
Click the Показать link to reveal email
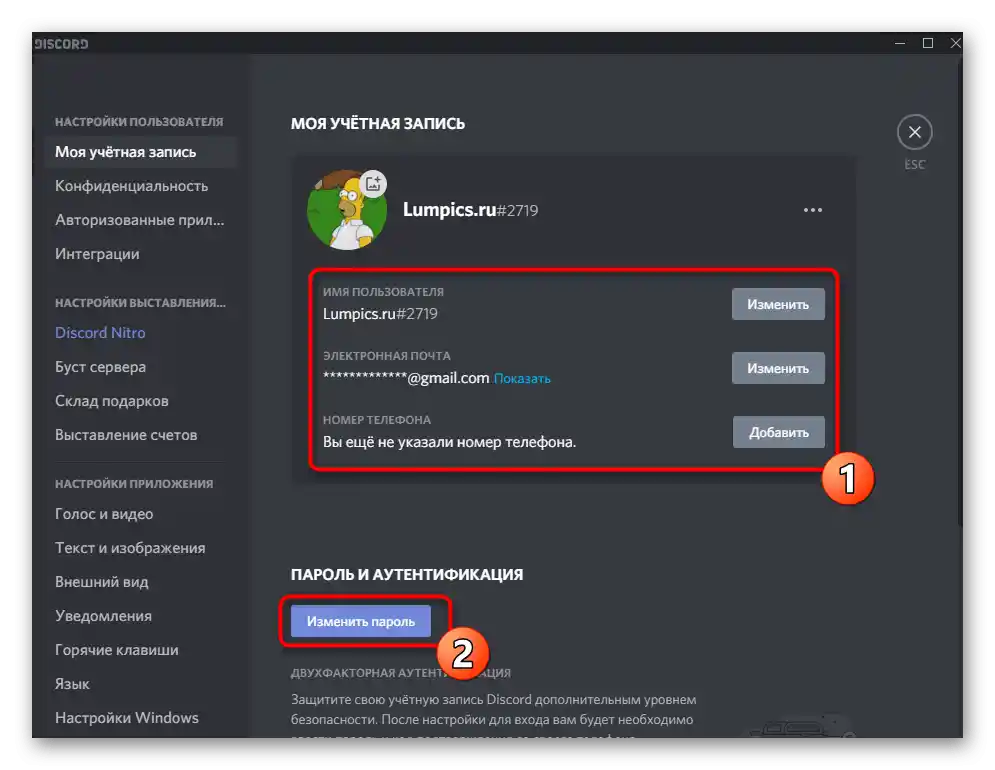click(522, 379)
